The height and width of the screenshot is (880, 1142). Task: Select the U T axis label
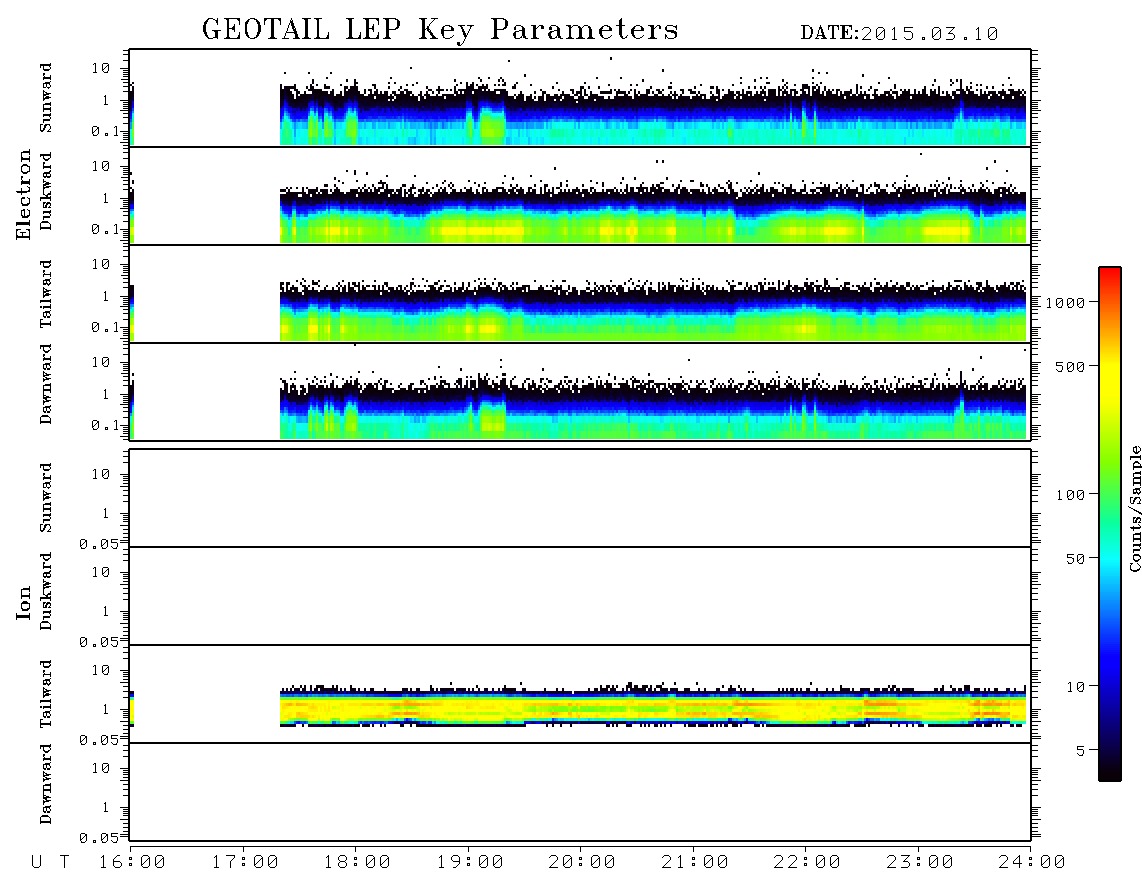[x=50, y=862]
